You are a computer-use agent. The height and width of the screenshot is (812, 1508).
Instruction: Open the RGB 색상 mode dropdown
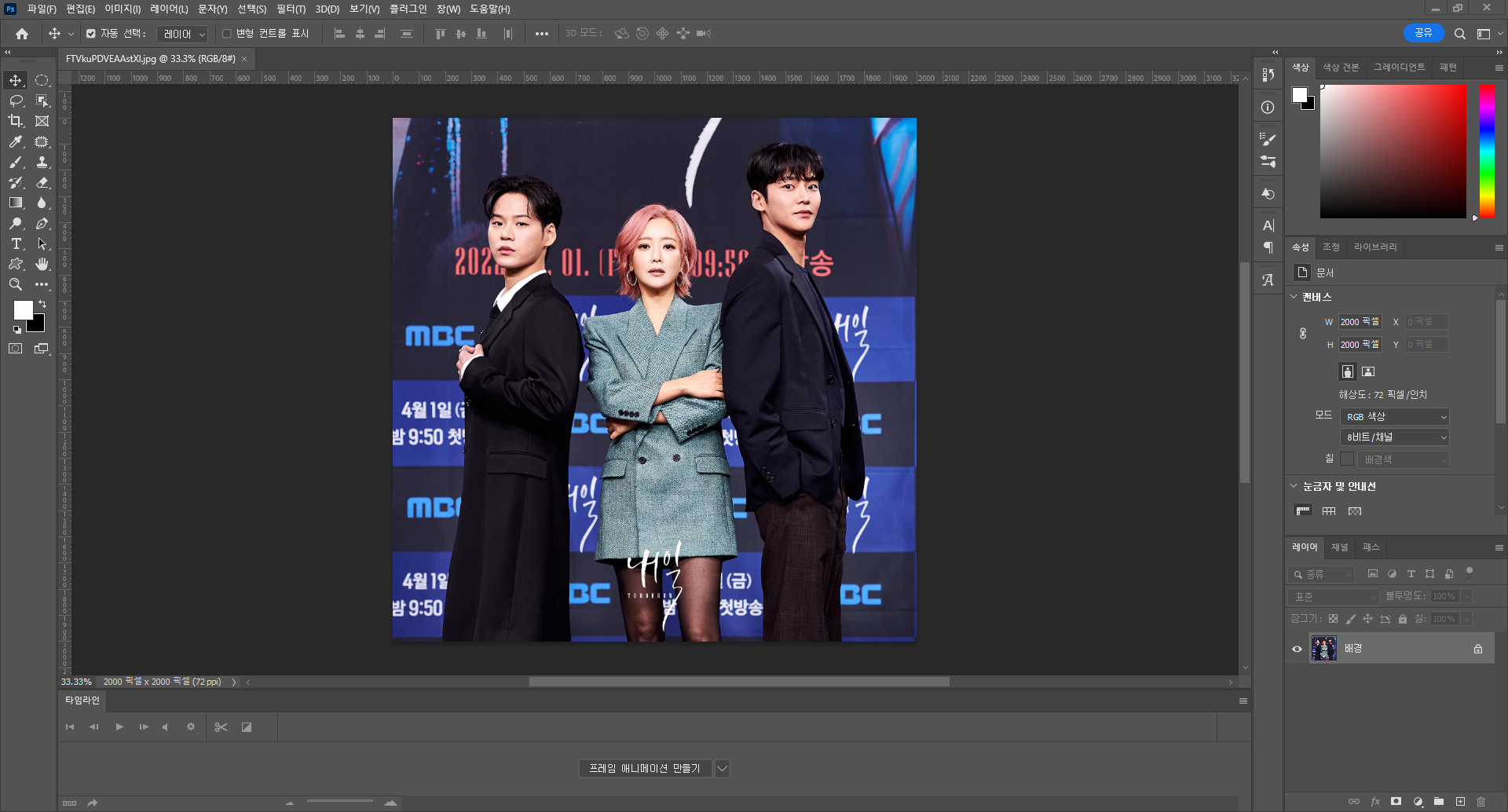coord(1395,416)
